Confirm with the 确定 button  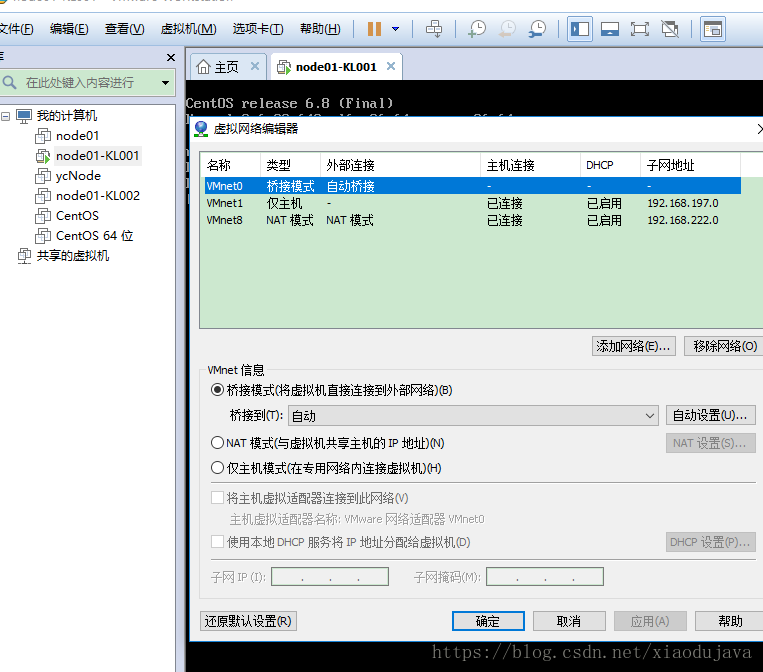(x=488, y=621)
